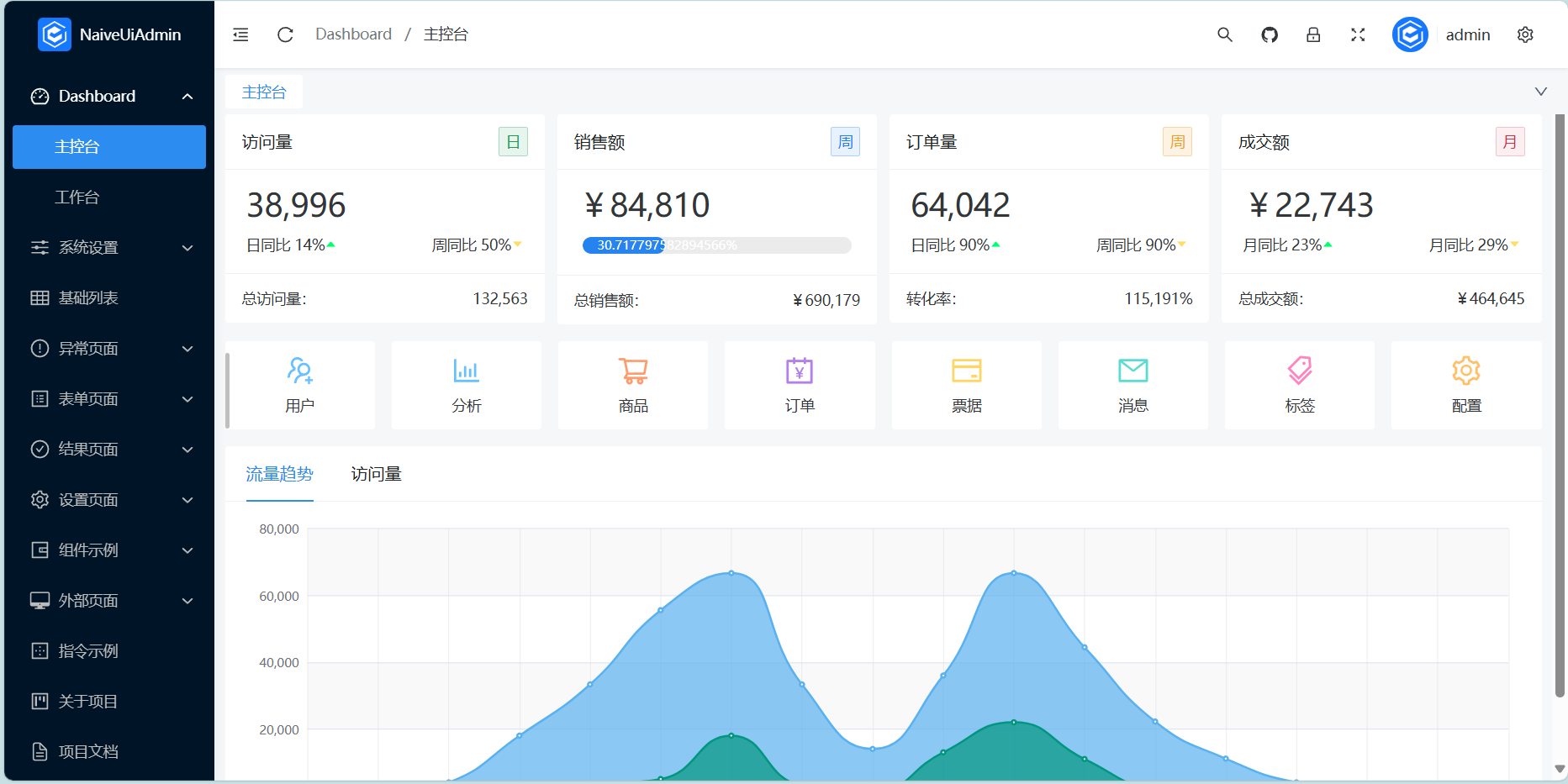Open the 消息 mail shortcut
Screen dimensions: 1568x784
pyautogui.click(x=1133, y=386)
